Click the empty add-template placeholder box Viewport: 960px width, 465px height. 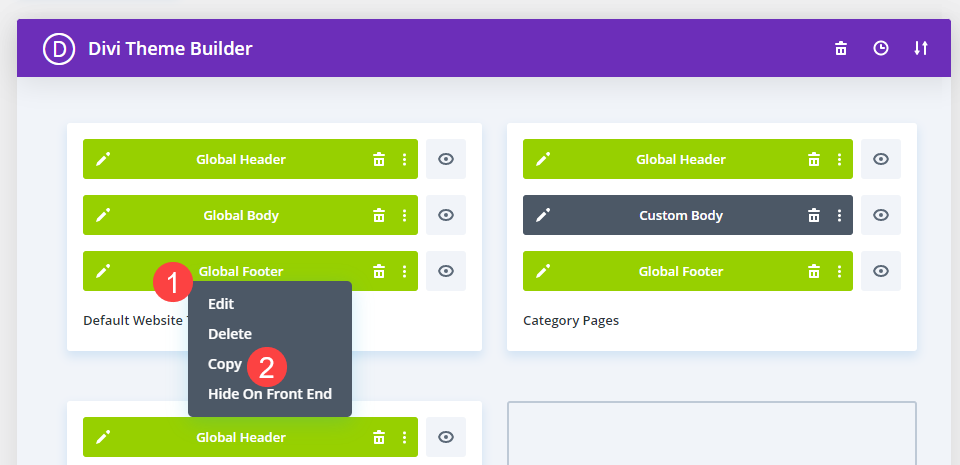tap(712, 433)
